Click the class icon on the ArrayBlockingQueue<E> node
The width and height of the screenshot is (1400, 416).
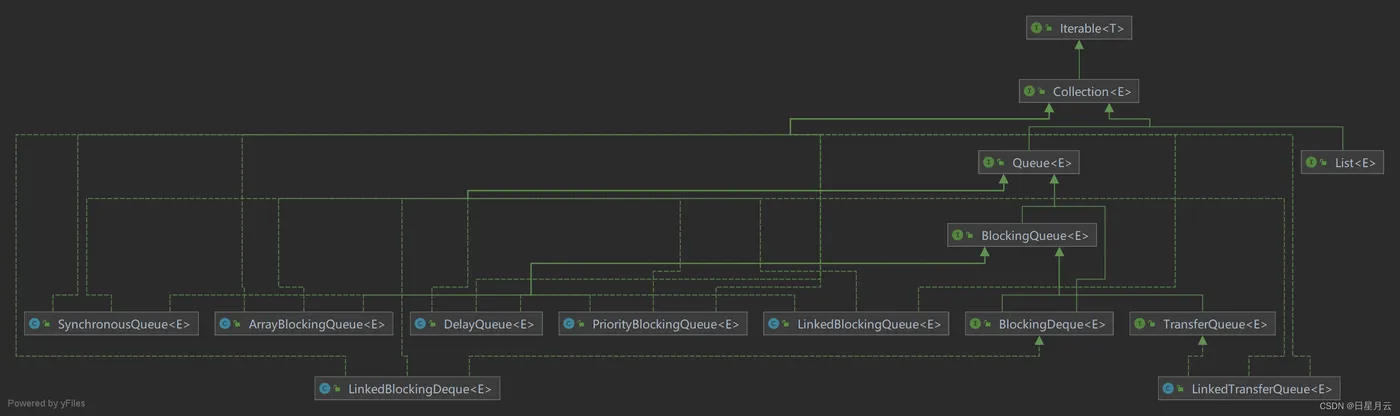coord(225,325)
